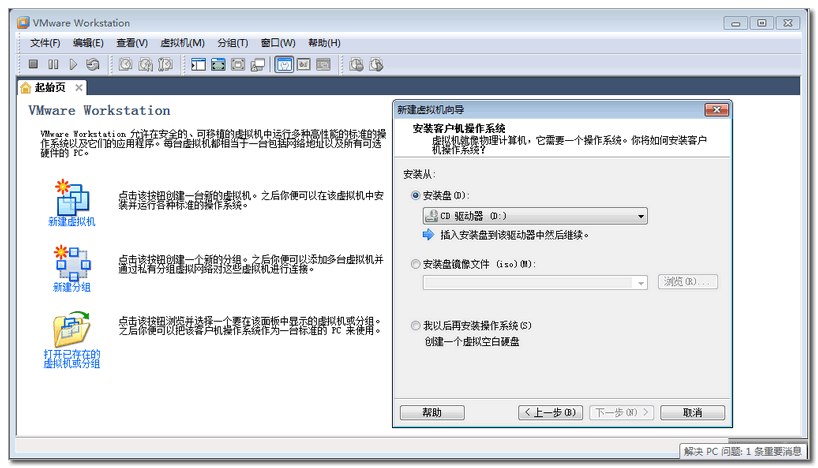Viewport: 818px width, 468px height.
Task: Open the 编辑(E) menu
Action: click(88, 43)
